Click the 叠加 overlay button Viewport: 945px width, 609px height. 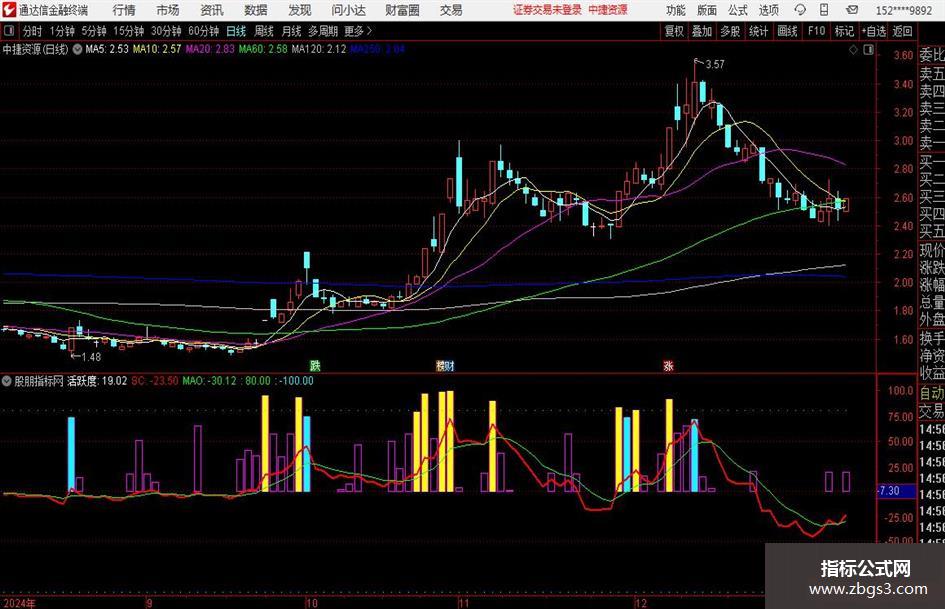point(702,31)
